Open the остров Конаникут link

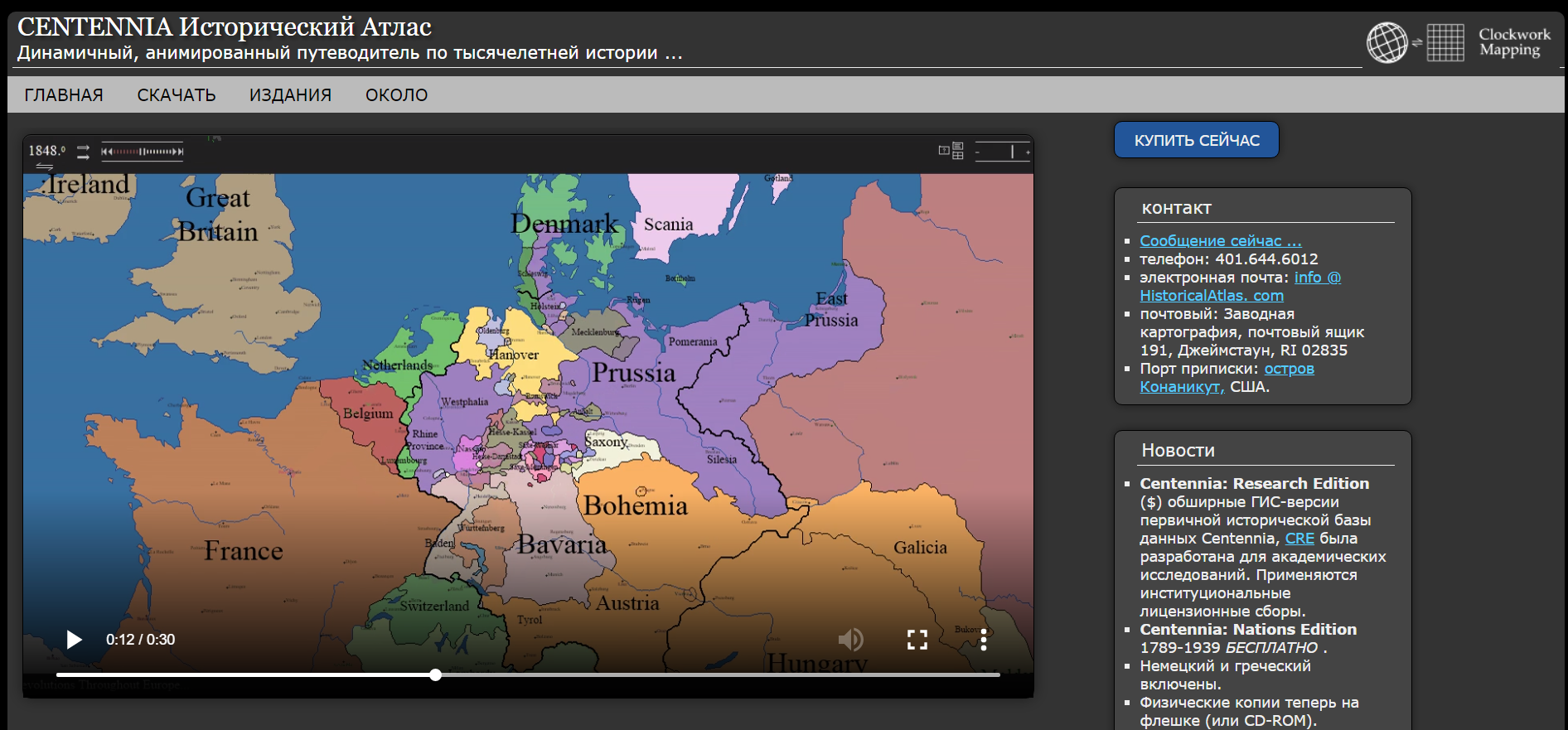tap(1227, 378)
